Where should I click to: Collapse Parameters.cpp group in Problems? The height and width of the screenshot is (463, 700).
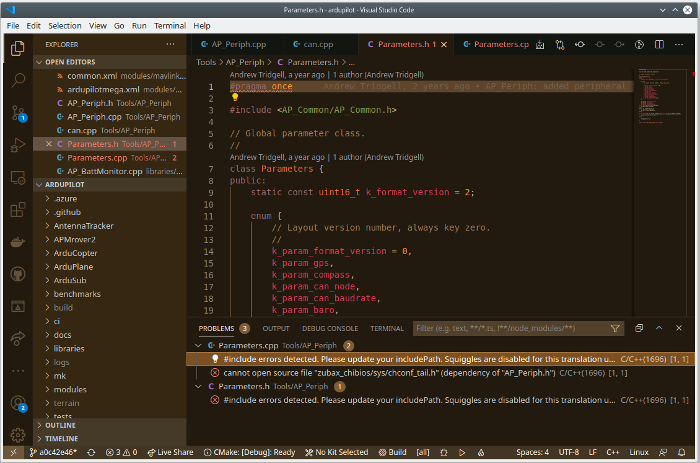[x=198, y=346]
